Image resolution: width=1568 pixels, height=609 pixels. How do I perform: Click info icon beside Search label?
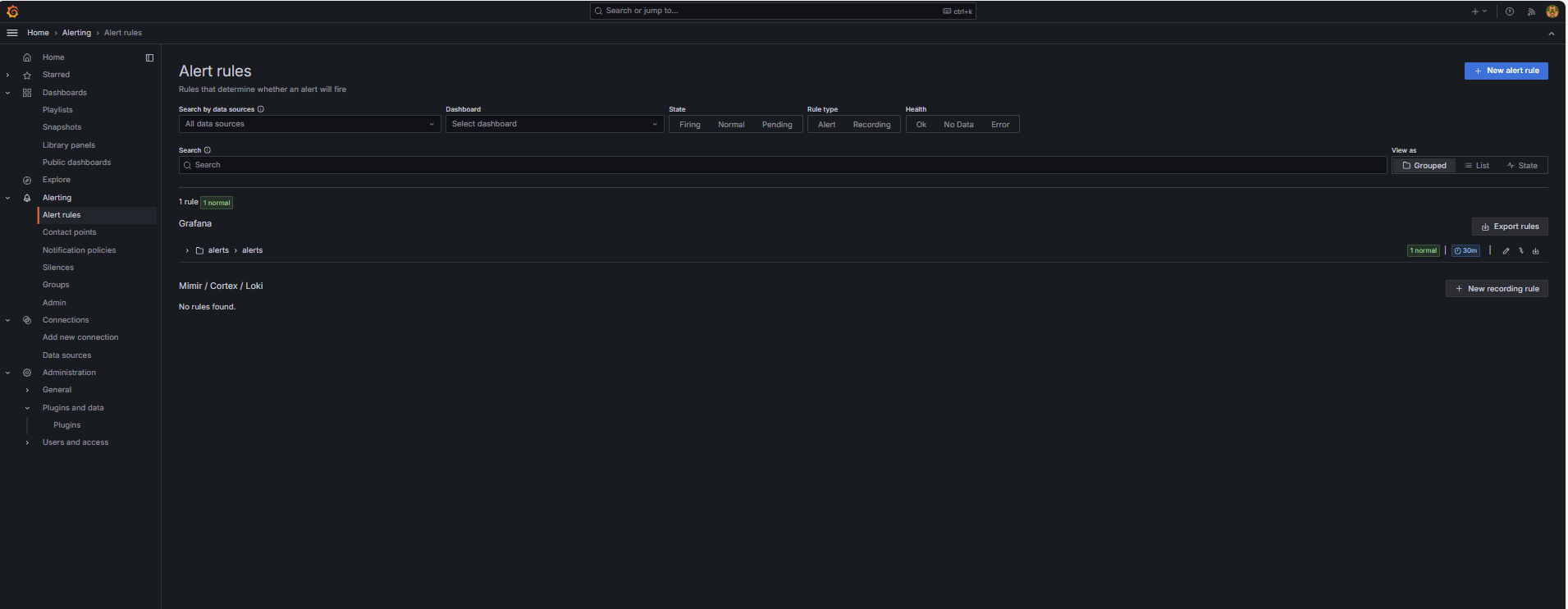(208, 150)
